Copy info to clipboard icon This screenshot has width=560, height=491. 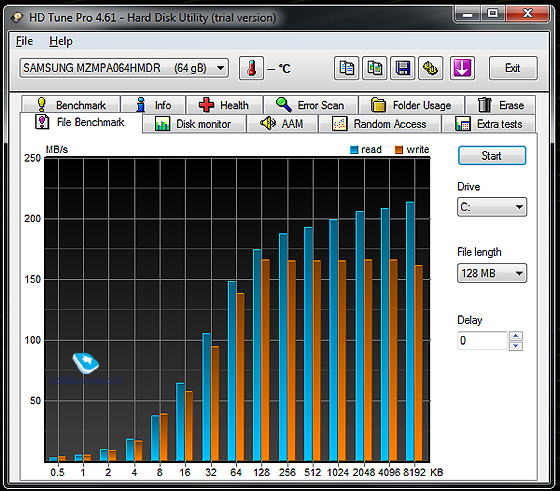[346, 68]
